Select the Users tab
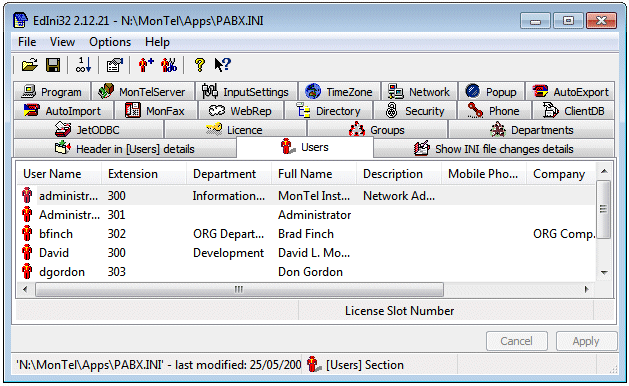The image size is (629, 386). (x=305, y=147)
